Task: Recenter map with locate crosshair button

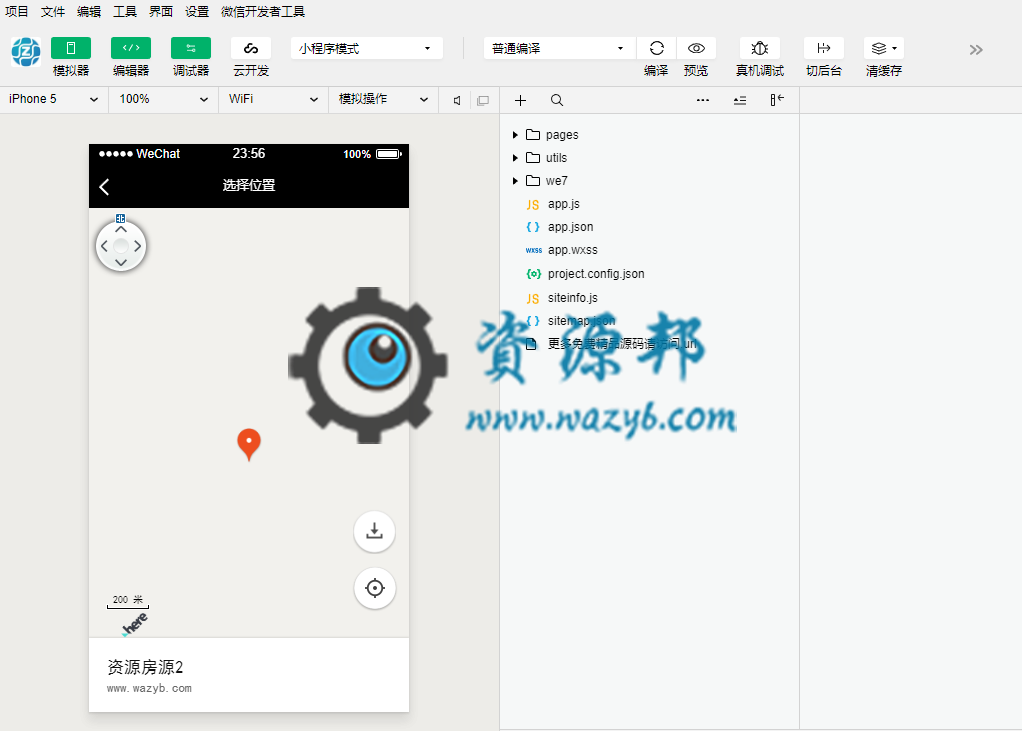Action: pyautogui.click(x=375, y=588)
